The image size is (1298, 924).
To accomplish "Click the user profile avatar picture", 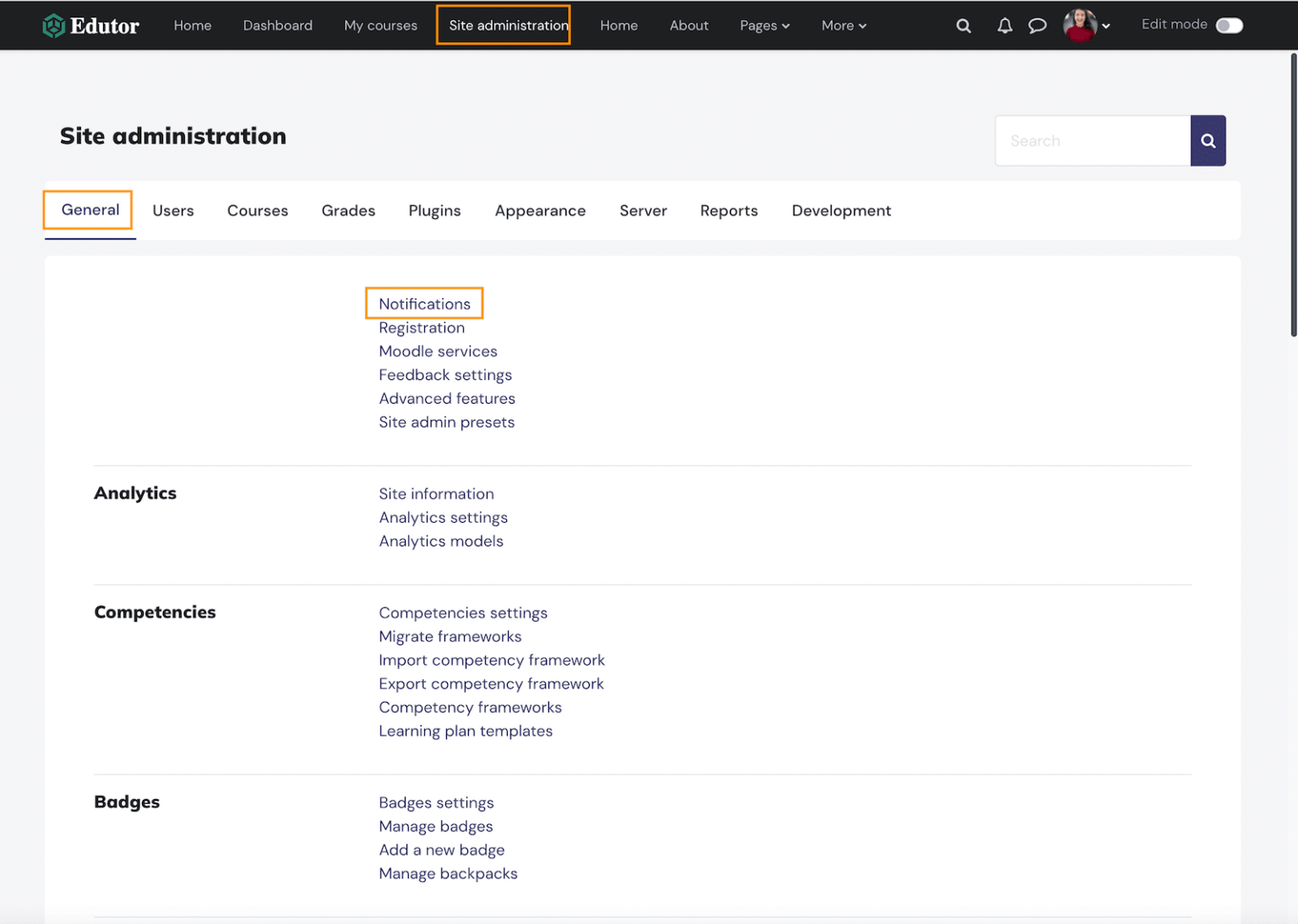I will click(1082, 25).
